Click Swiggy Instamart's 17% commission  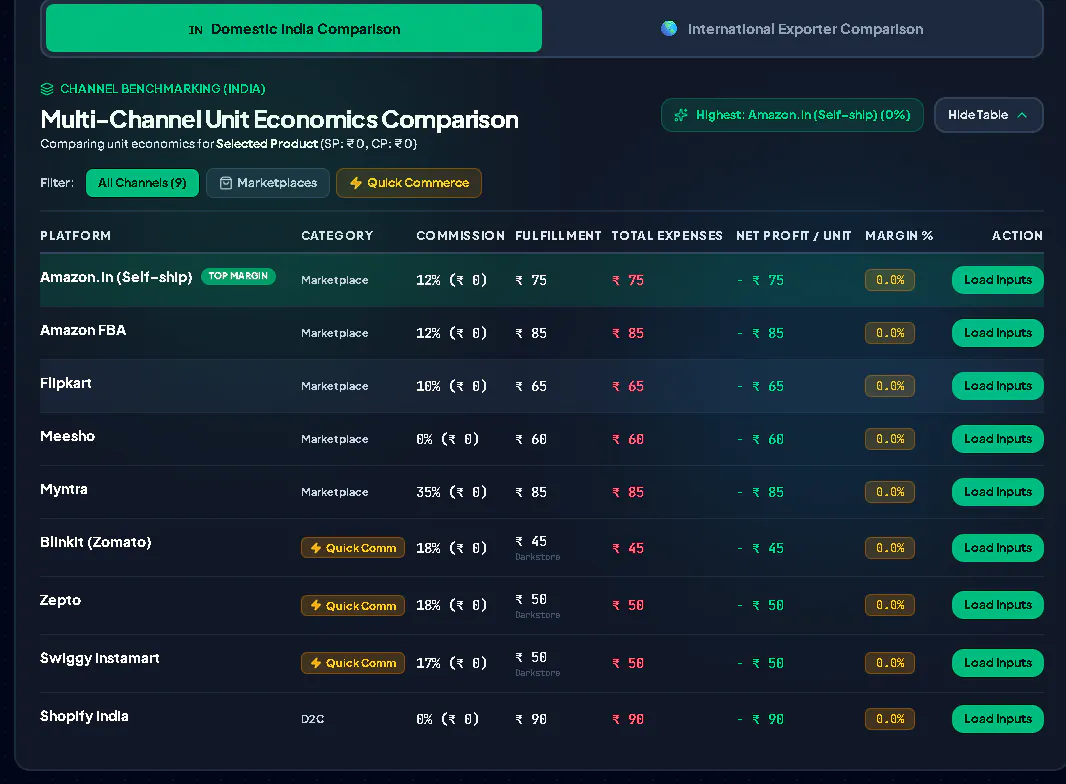pos(451,663)
